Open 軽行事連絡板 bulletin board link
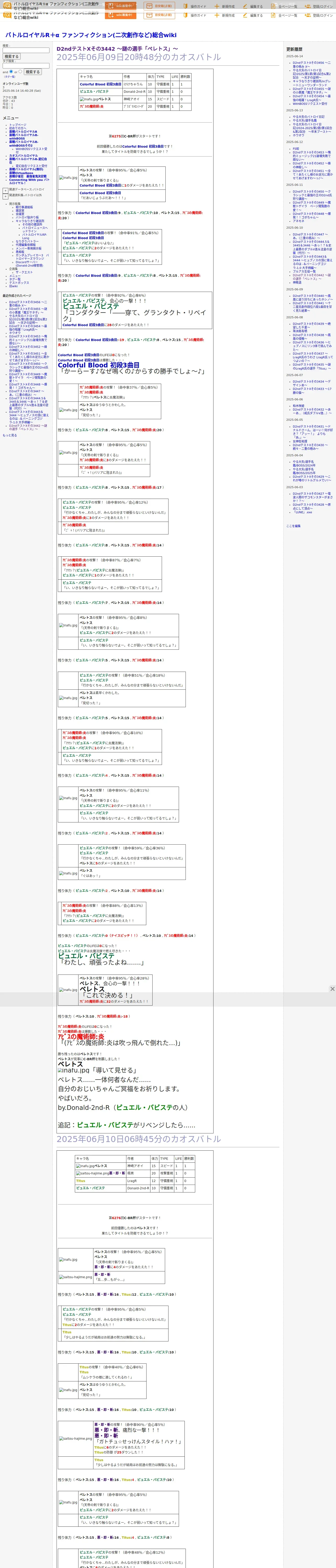Viewport: 336px width, 1568px height. (24, 207)
